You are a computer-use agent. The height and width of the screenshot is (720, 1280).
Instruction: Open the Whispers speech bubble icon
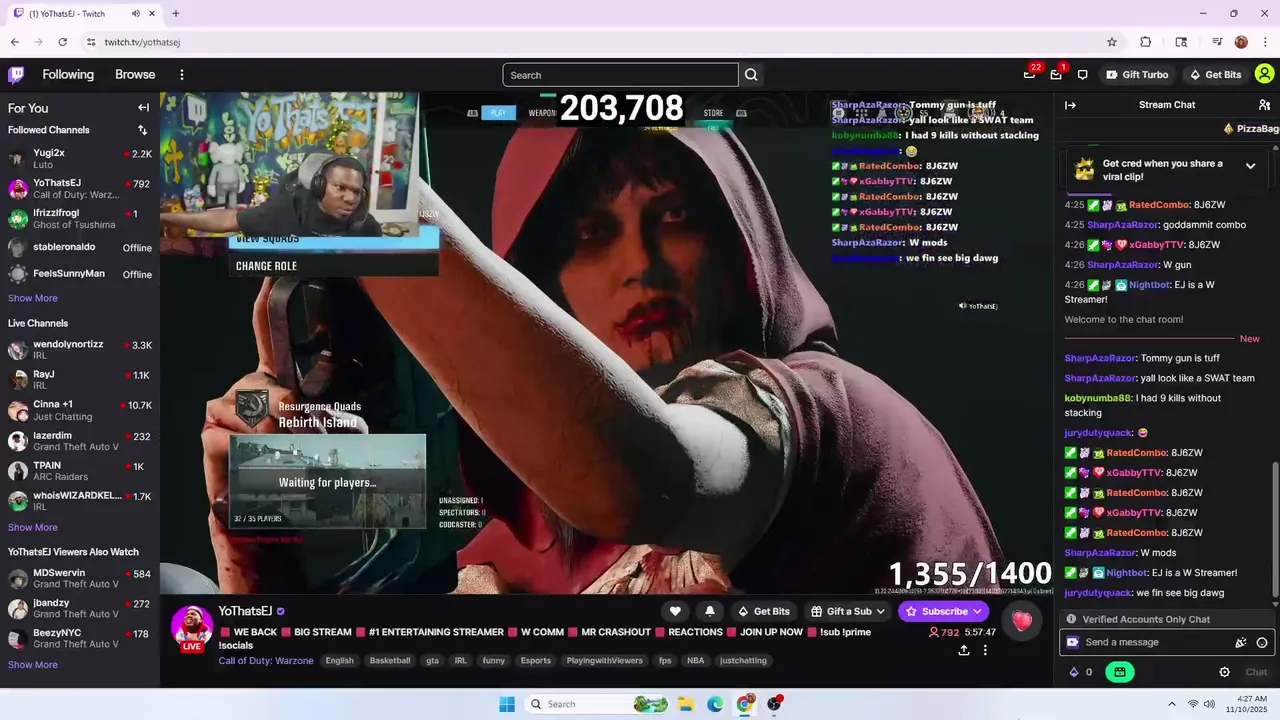point(1082,75)
